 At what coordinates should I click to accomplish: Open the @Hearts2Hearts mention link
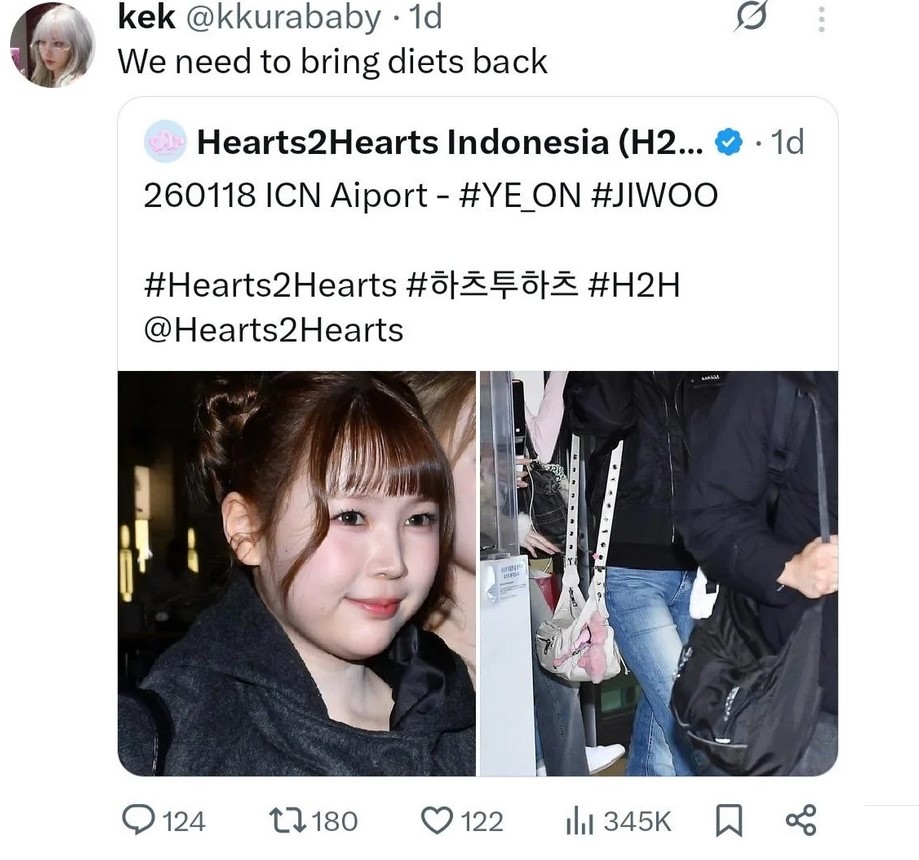pos(274,330)
